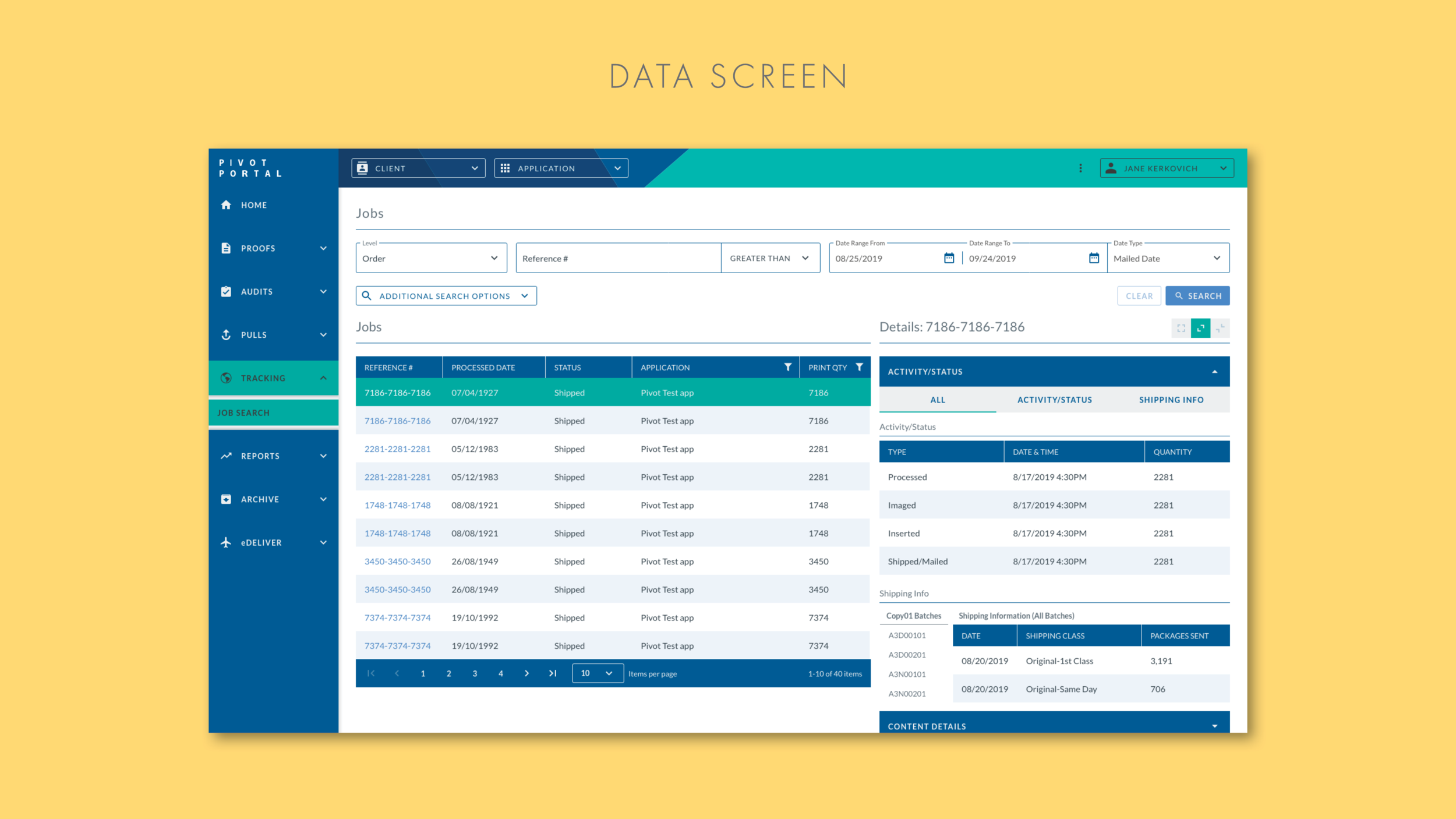The width and height of the screenshot is (1456, 819).
Task: Open the Date Range To calendar picker
Action: click(1094, 258)
